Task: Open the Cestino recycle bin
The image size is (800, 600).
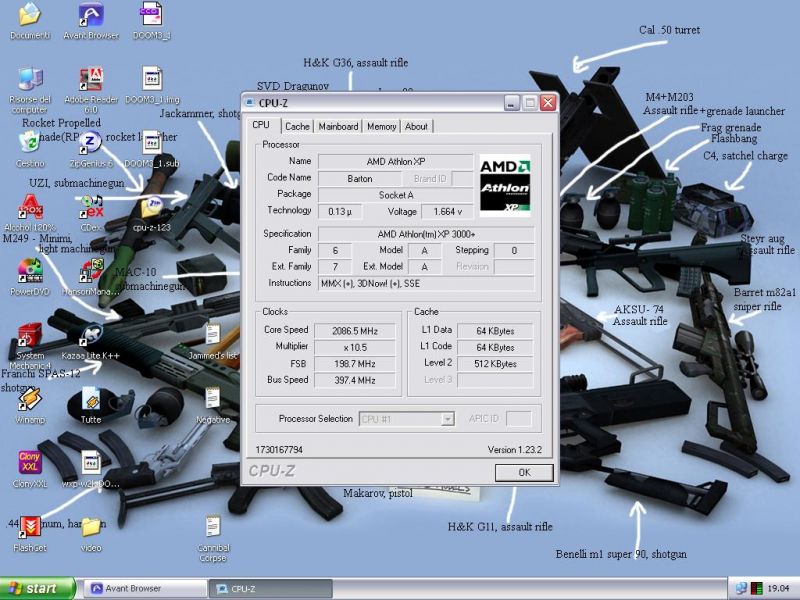Action: click(30, 143)
